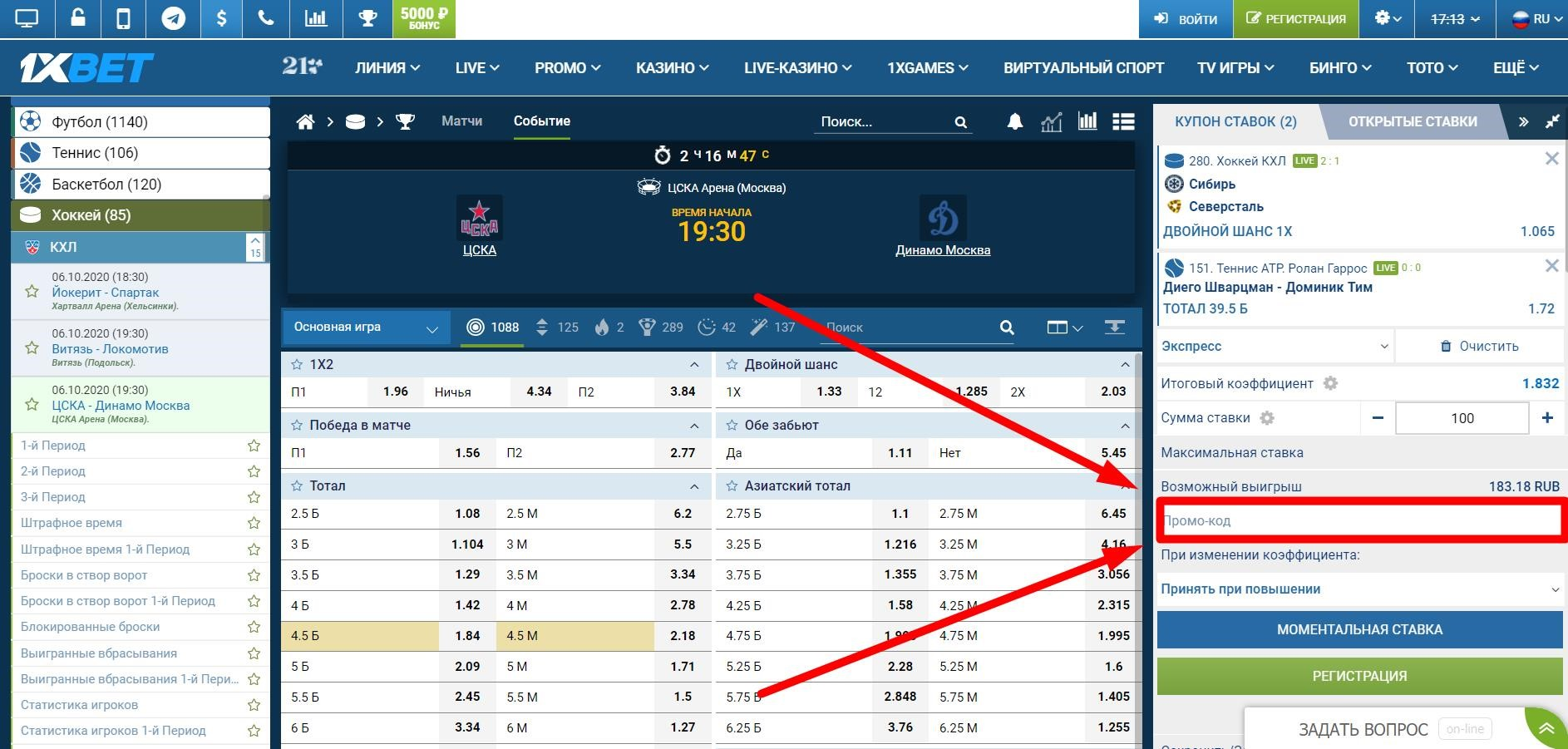Open the Экспресс bet type dropdown
The image size is (1568, 749).
[1275, 346]
